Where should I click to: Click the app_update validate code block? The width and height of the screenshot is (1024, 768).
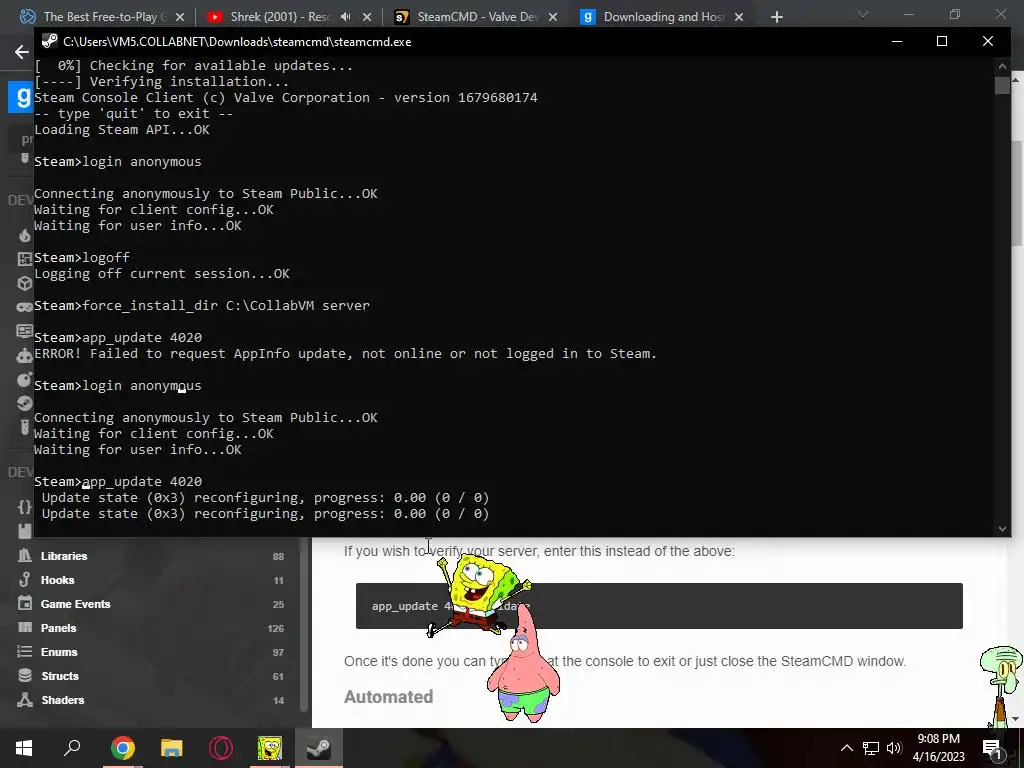pyautogui.click(x=659, y=605)
